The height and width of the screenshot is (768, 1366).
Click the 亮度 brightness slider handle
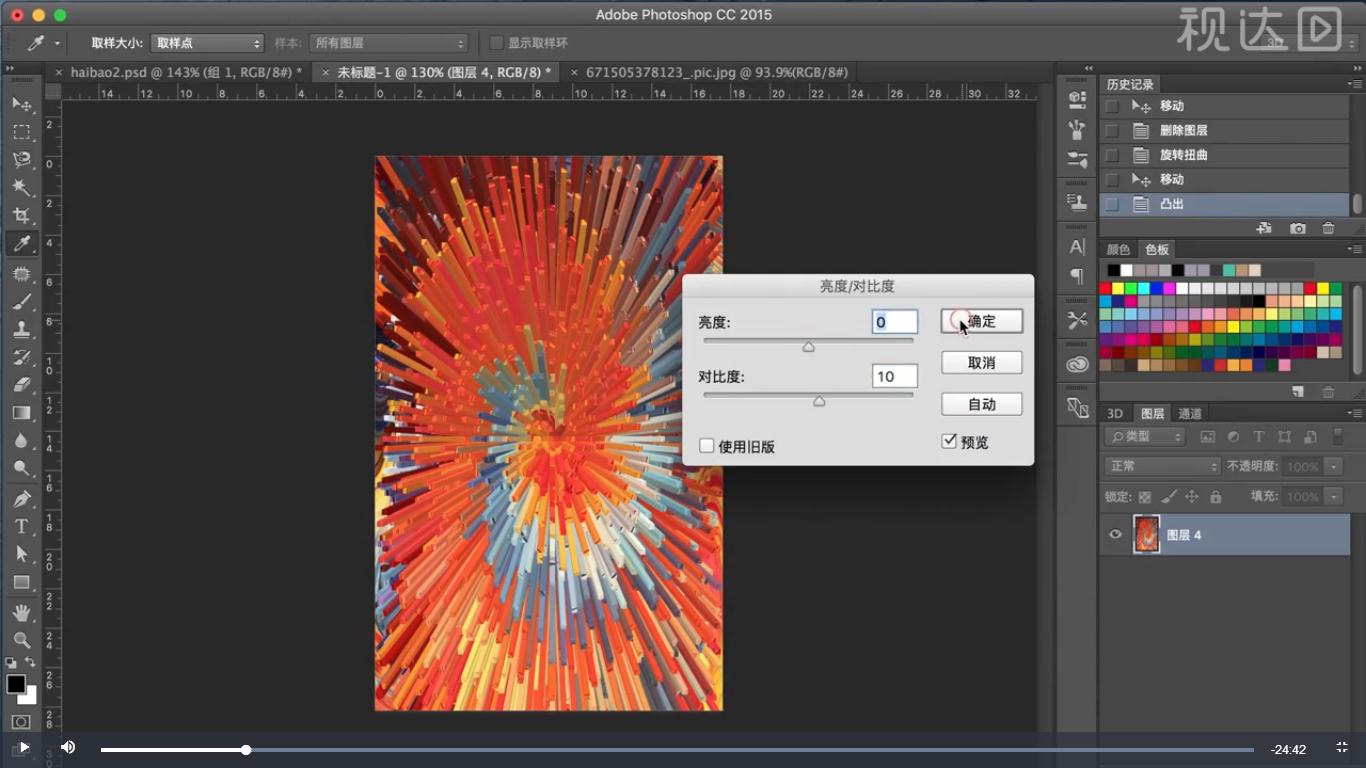coord(809,347)
